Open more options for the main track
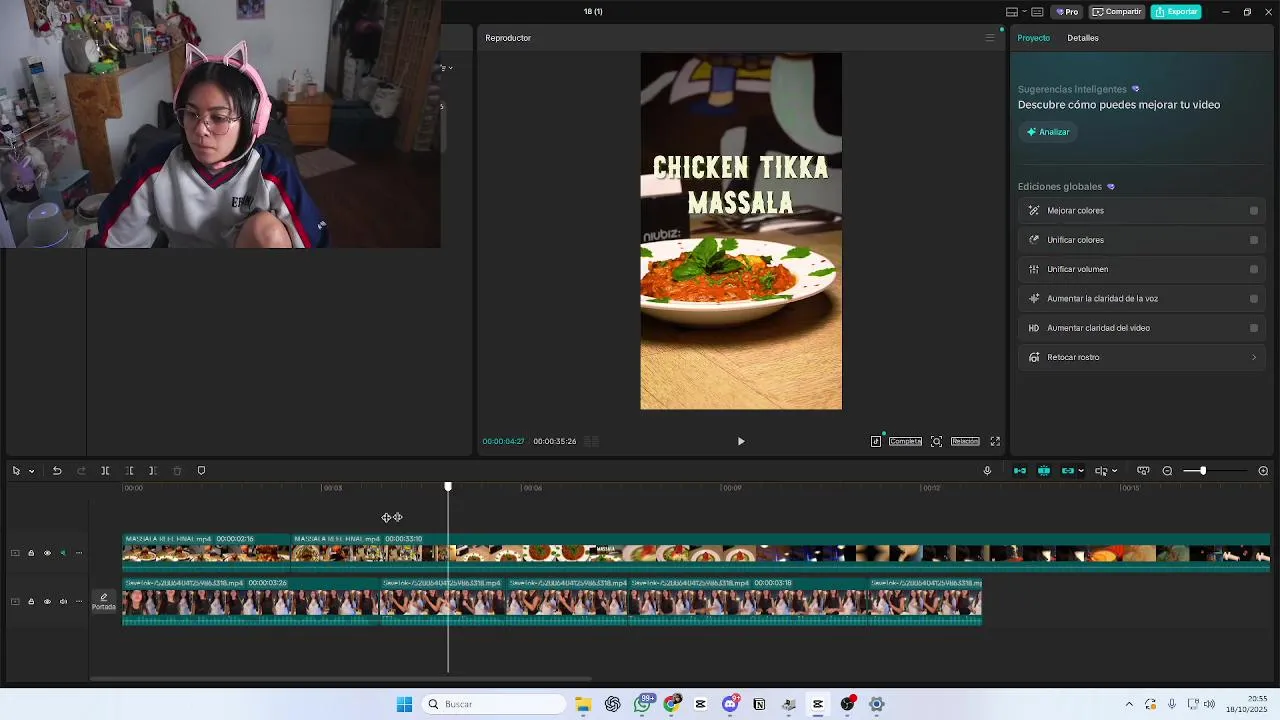Viewport: 1280px width, 720px height. [x=79, y=602]
